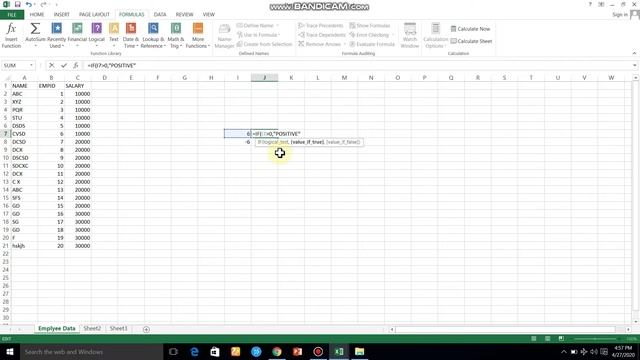Open Chrome from taskbar

[277, 352]
